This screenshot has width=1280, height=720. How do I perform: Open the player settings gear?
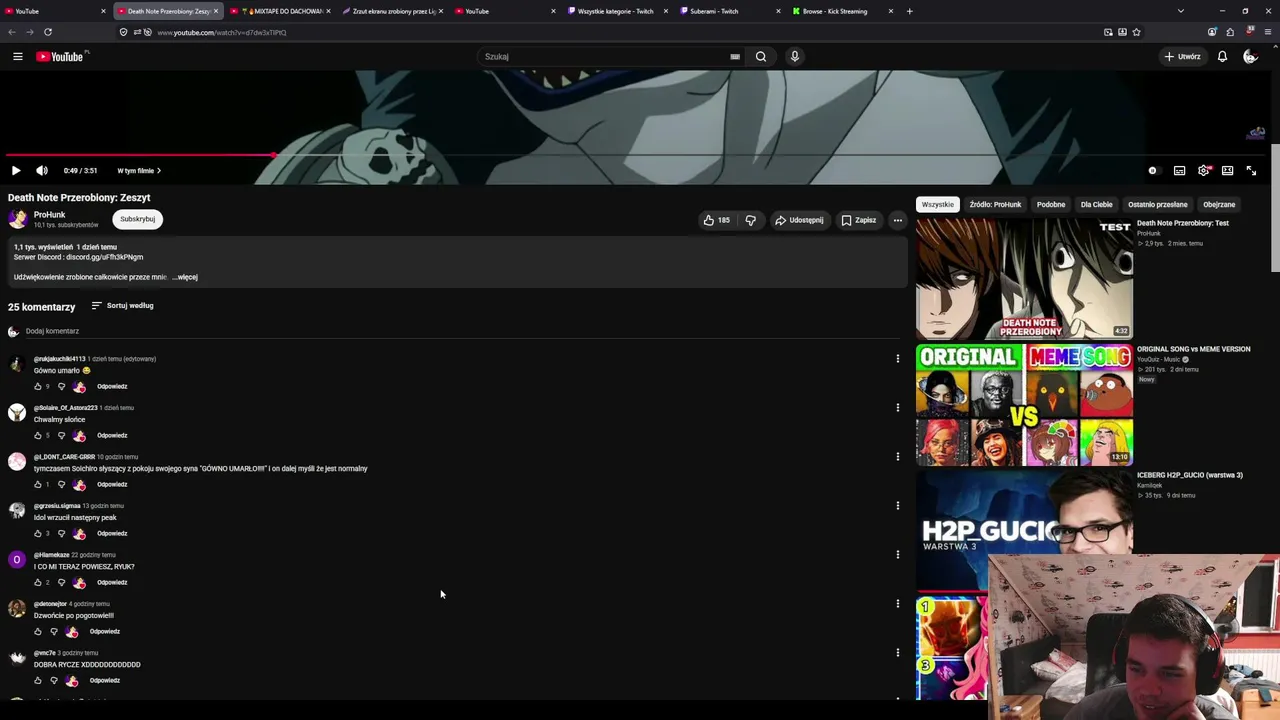(1204, 171)
